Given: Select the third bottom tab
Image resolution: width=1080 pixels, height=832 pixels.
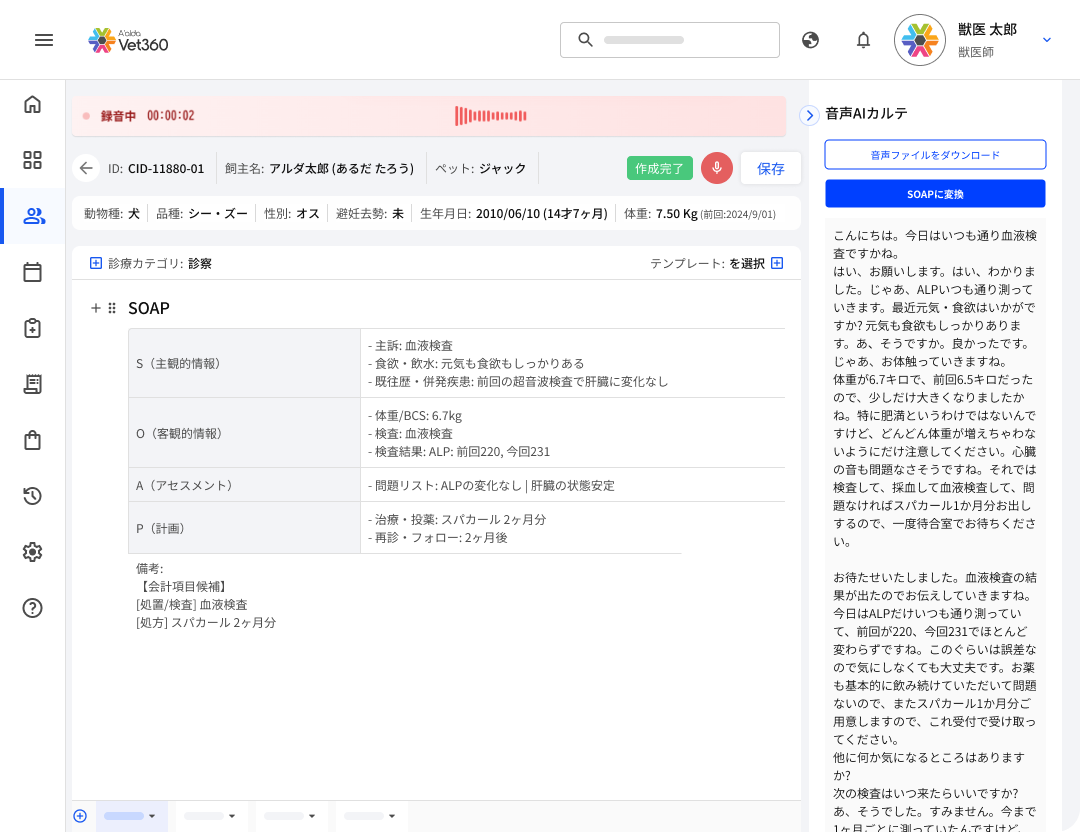Looking at the screenshot, I should tap(291, 816).
